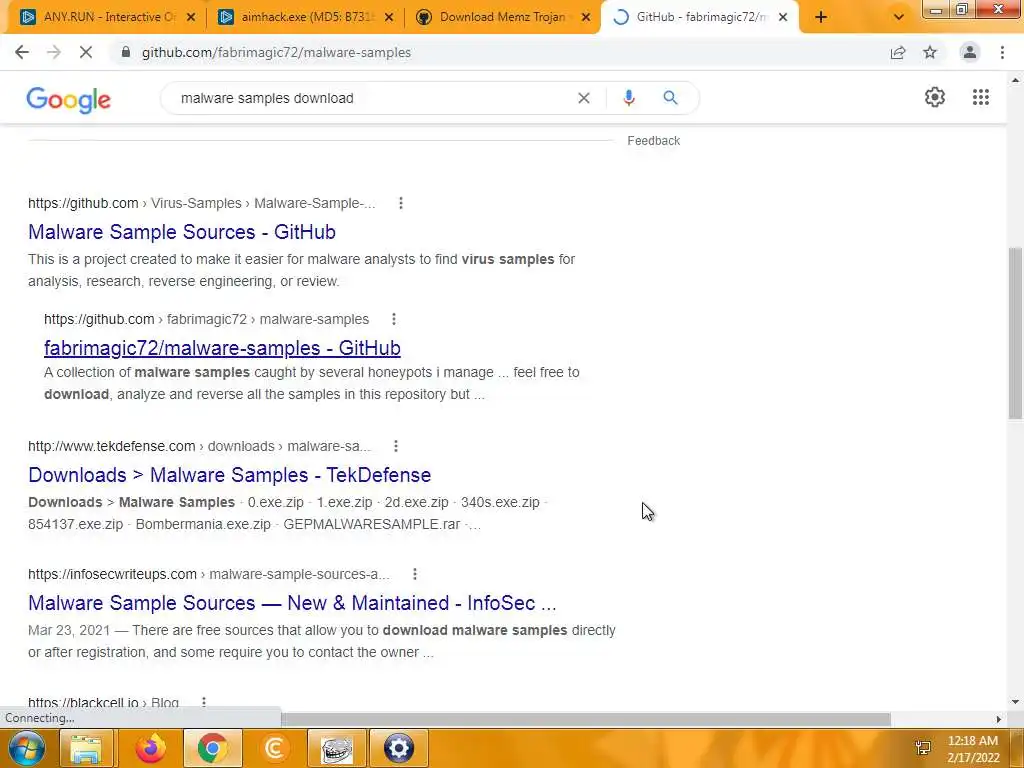Go back to the previous page
The image size is (1024, 768).
tap(22, 52)
